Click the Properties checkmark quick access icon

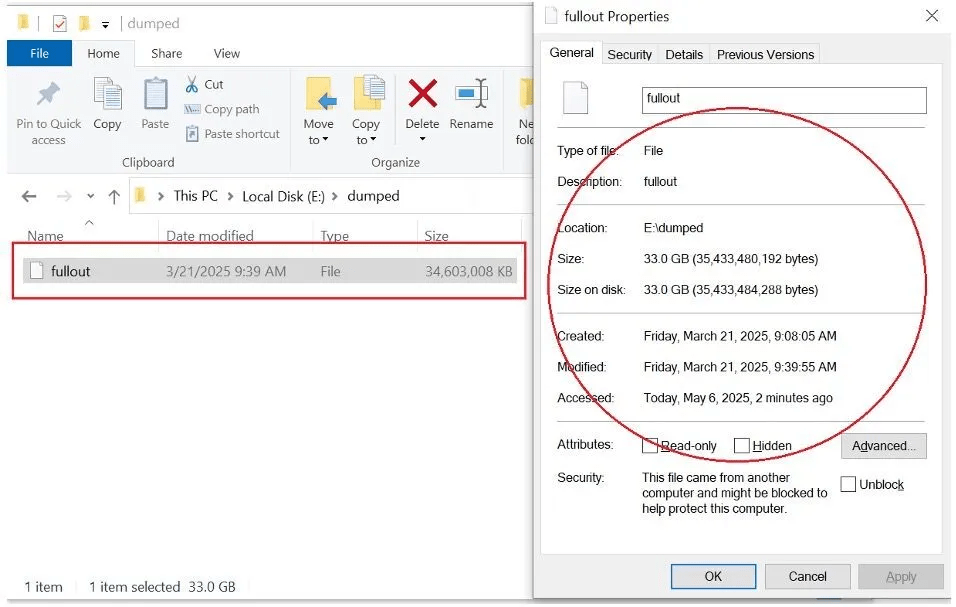click(x=60, y=24)
